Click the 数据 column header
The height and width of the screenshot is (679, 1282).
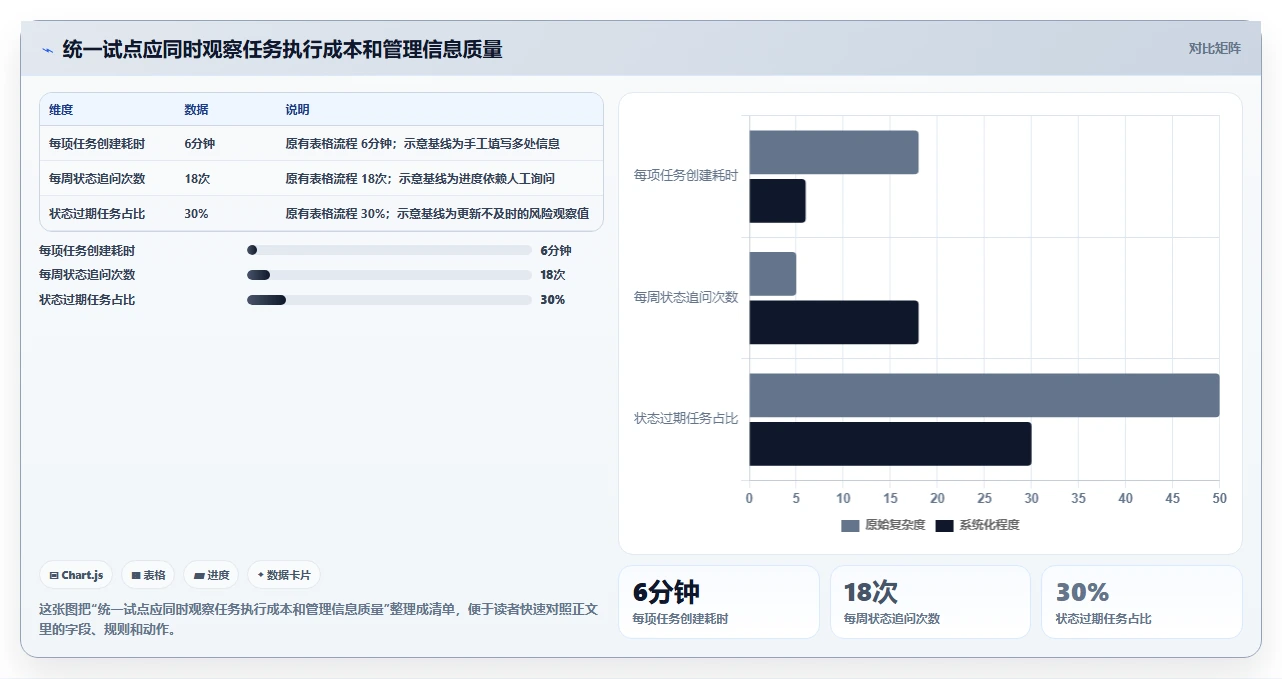click(x=196, y=110)
